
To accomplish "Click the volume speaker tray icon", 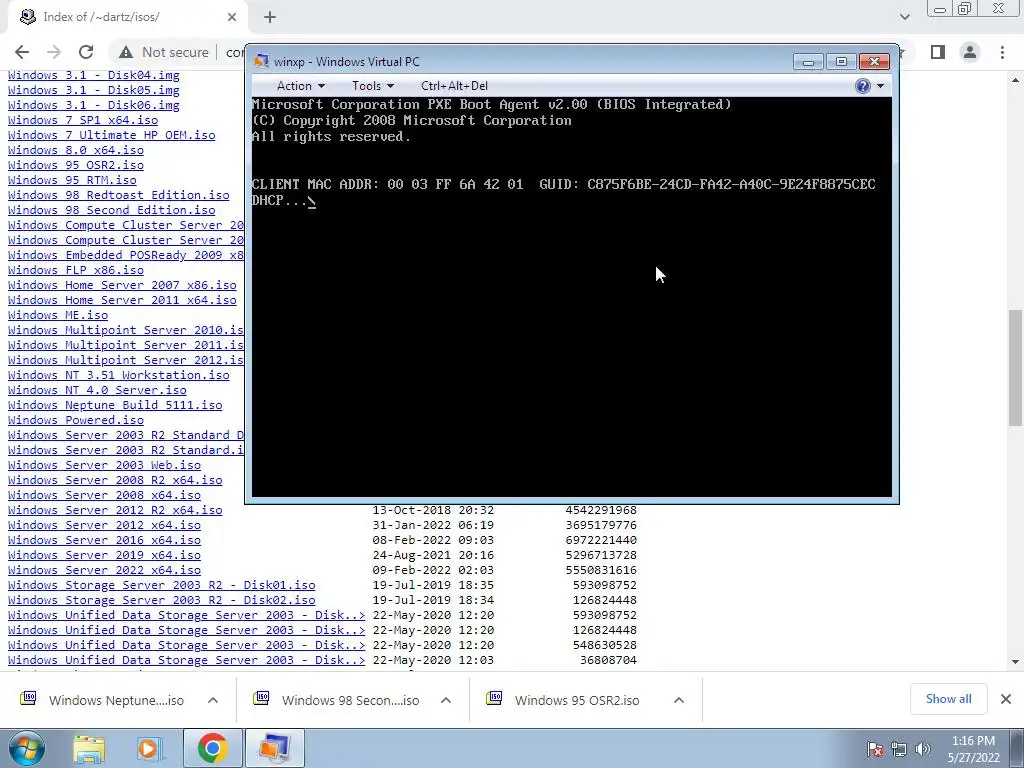I will click(x=923, y=749).
